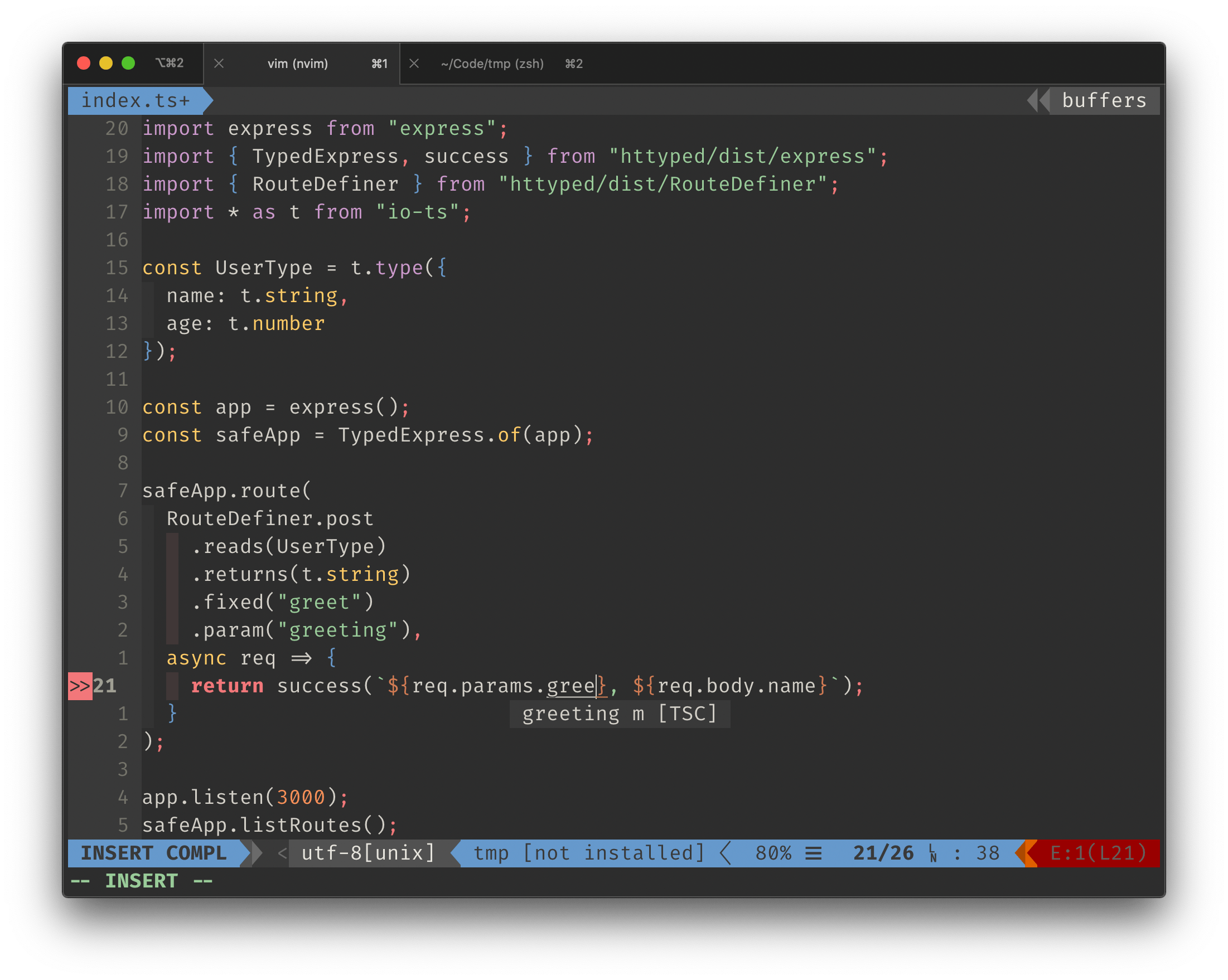Image resolution: width=1228 pixels, height=980 pixels.
Task: Click the 21/26 line count indicator
Action: [x=883, y=853]
